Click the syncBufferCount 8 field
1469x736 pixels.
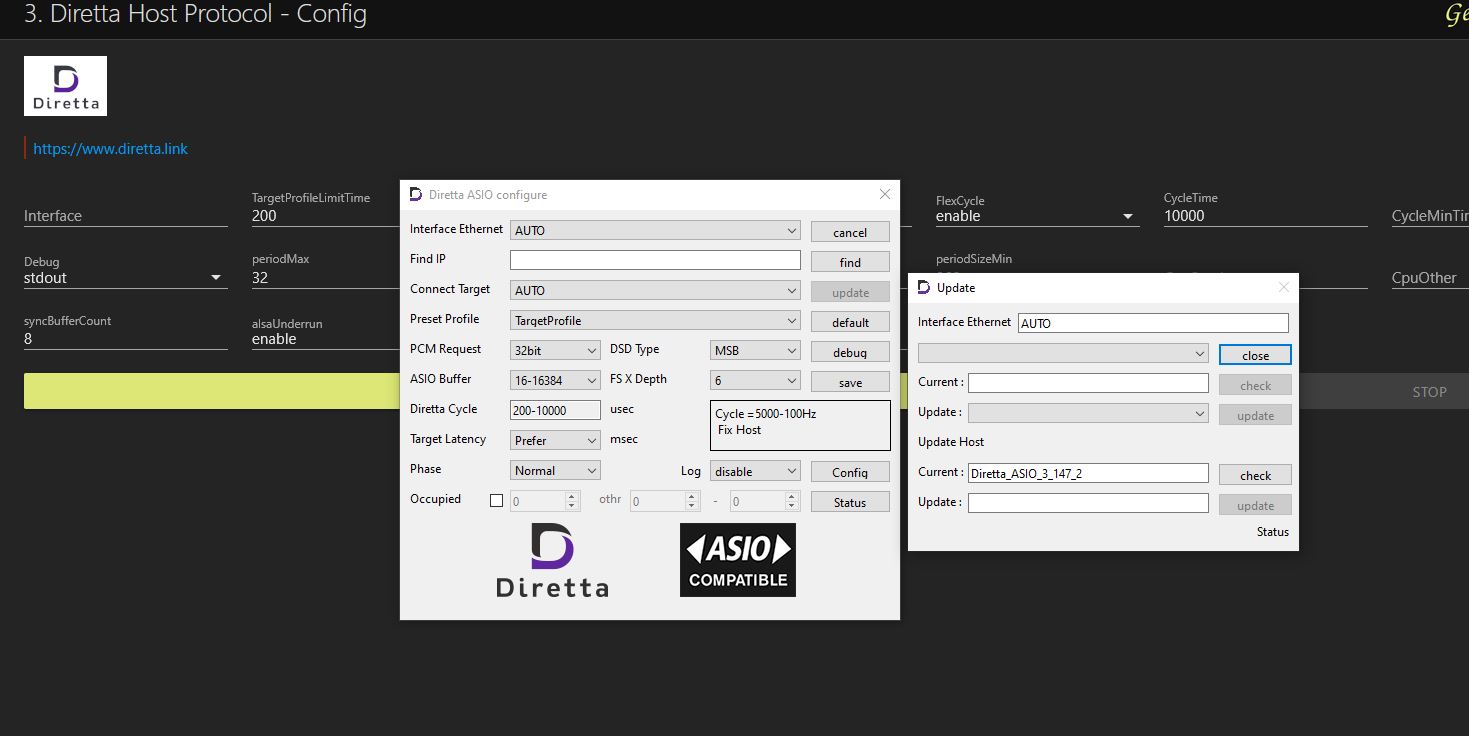(125, 339)
